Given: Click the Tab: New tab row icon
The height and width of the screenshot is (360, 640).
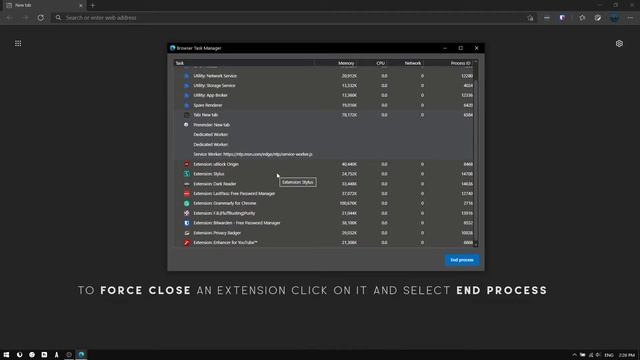Looking at the screenshot, I should [187, 115].
